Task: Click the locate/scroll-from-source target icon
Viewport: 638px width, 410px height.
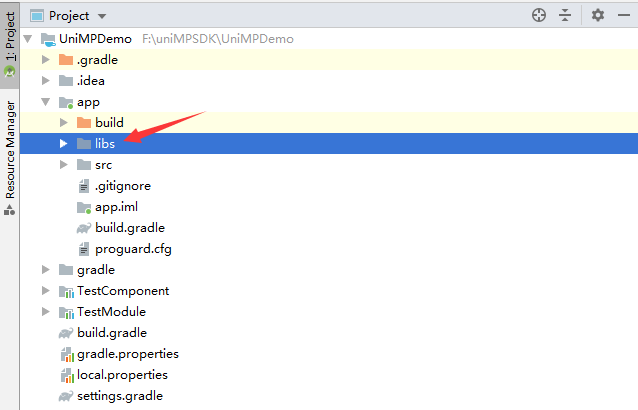Action: click(539, 15)
